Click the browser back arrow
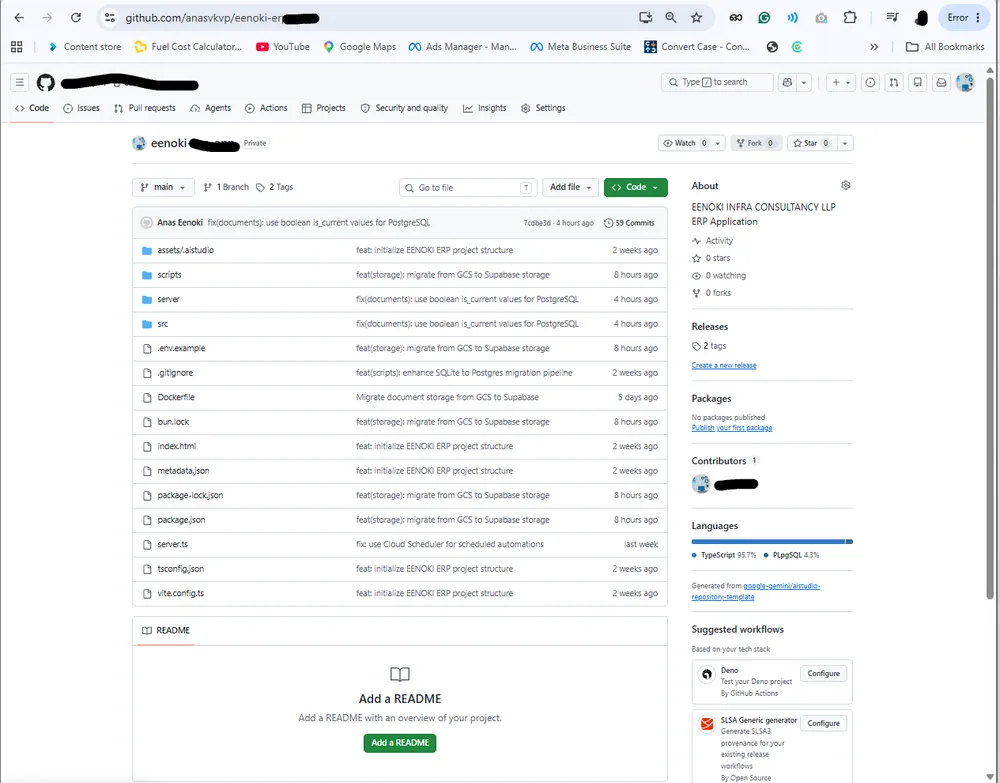Viewport: 1000px width, 783px height. 19,18
